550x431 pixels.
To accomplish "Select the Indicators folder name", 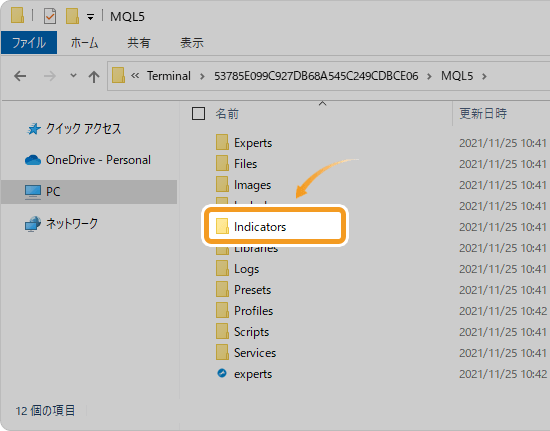I will [x=260, y=227].
